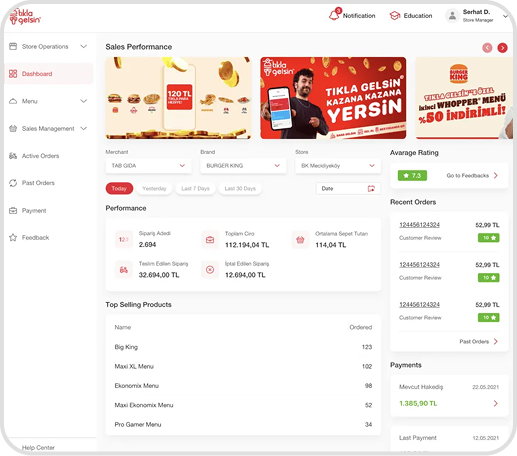Screen dimensions: 517x456
Task: Go to previous banner with left arrow
Action: click(487, 48)
